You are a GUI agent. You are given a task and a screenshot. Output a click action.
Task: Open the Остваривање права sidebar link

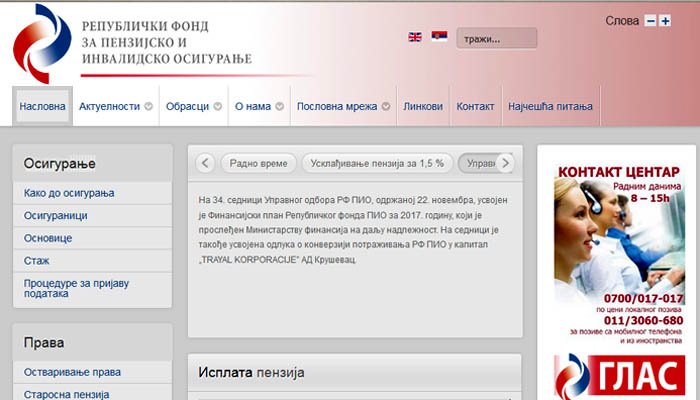pos(73,372)
